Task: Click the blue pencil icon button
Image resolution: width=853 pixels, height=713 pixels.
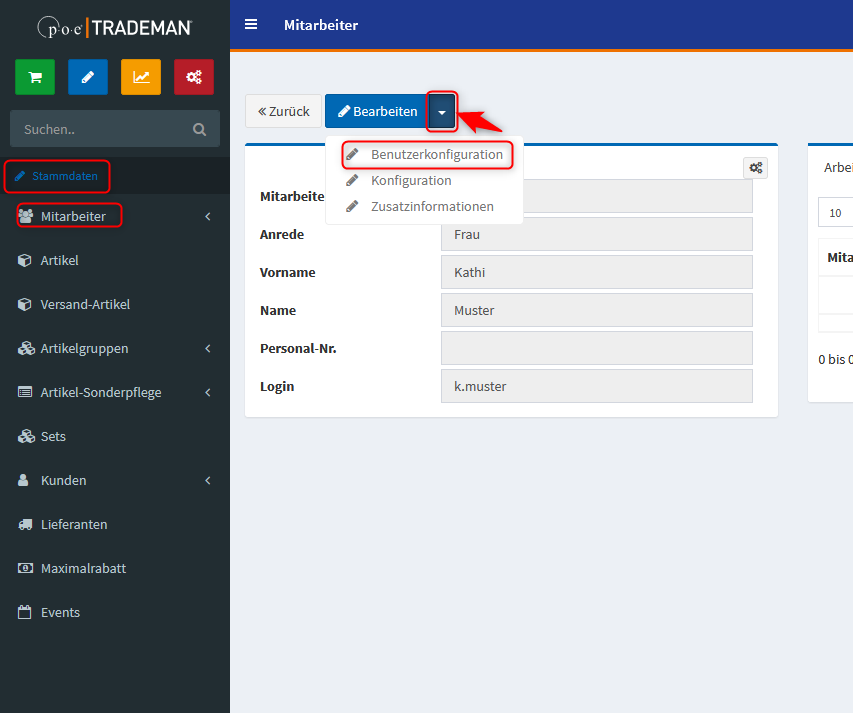Action: 88,78
